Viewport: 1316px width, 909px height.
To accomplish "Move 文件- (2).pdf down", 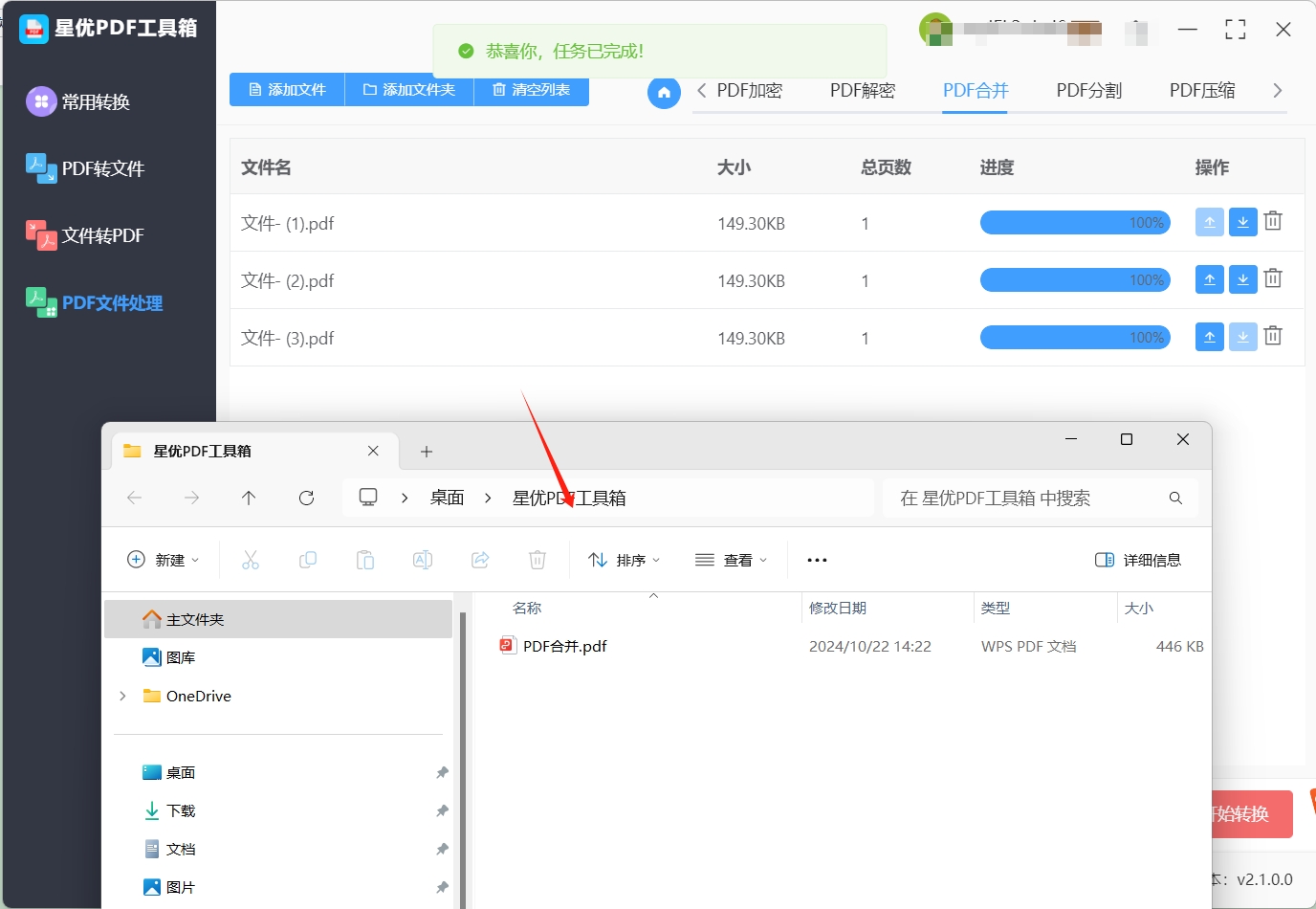I will coord(1242,279).
